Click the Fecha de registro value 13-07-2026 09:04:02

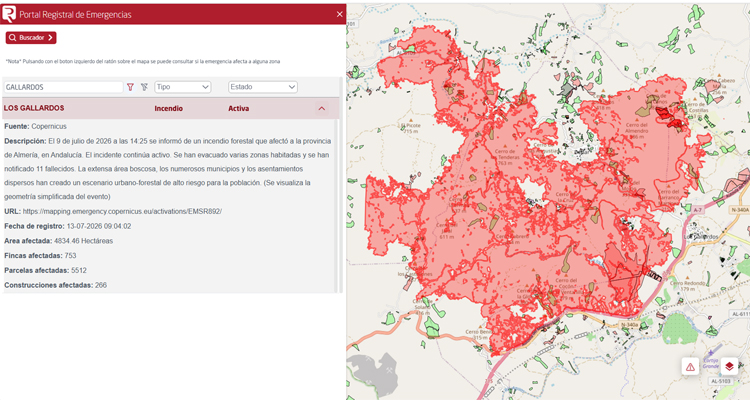tap(99, 226)
